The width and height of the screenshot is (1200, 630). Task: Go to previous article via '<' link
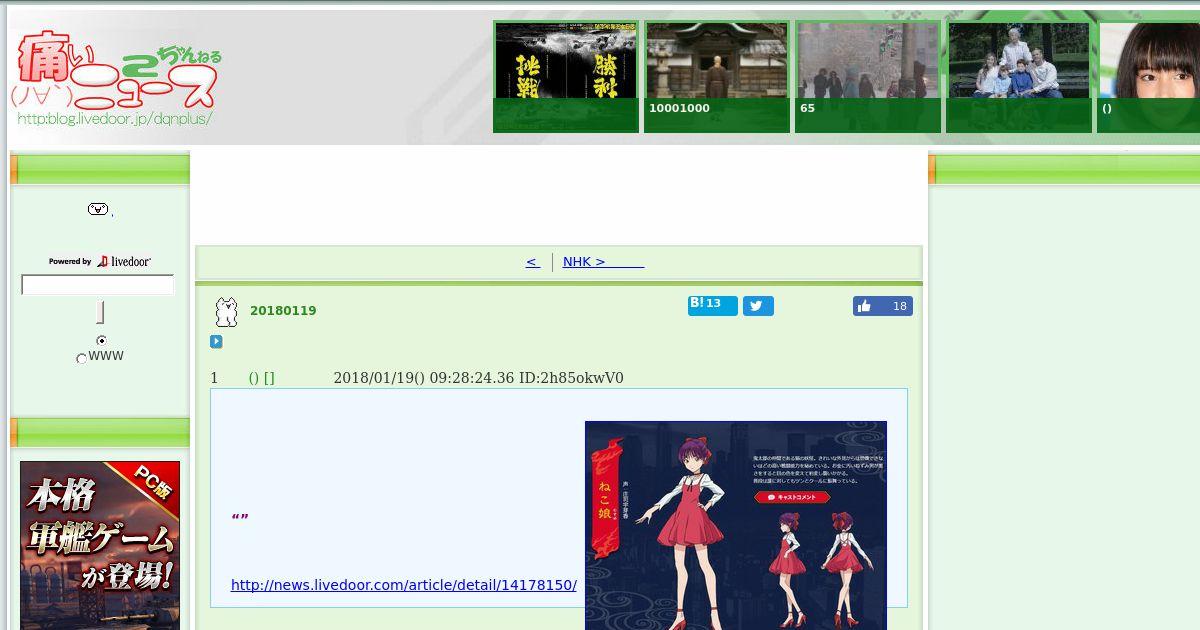click(533, 262)
